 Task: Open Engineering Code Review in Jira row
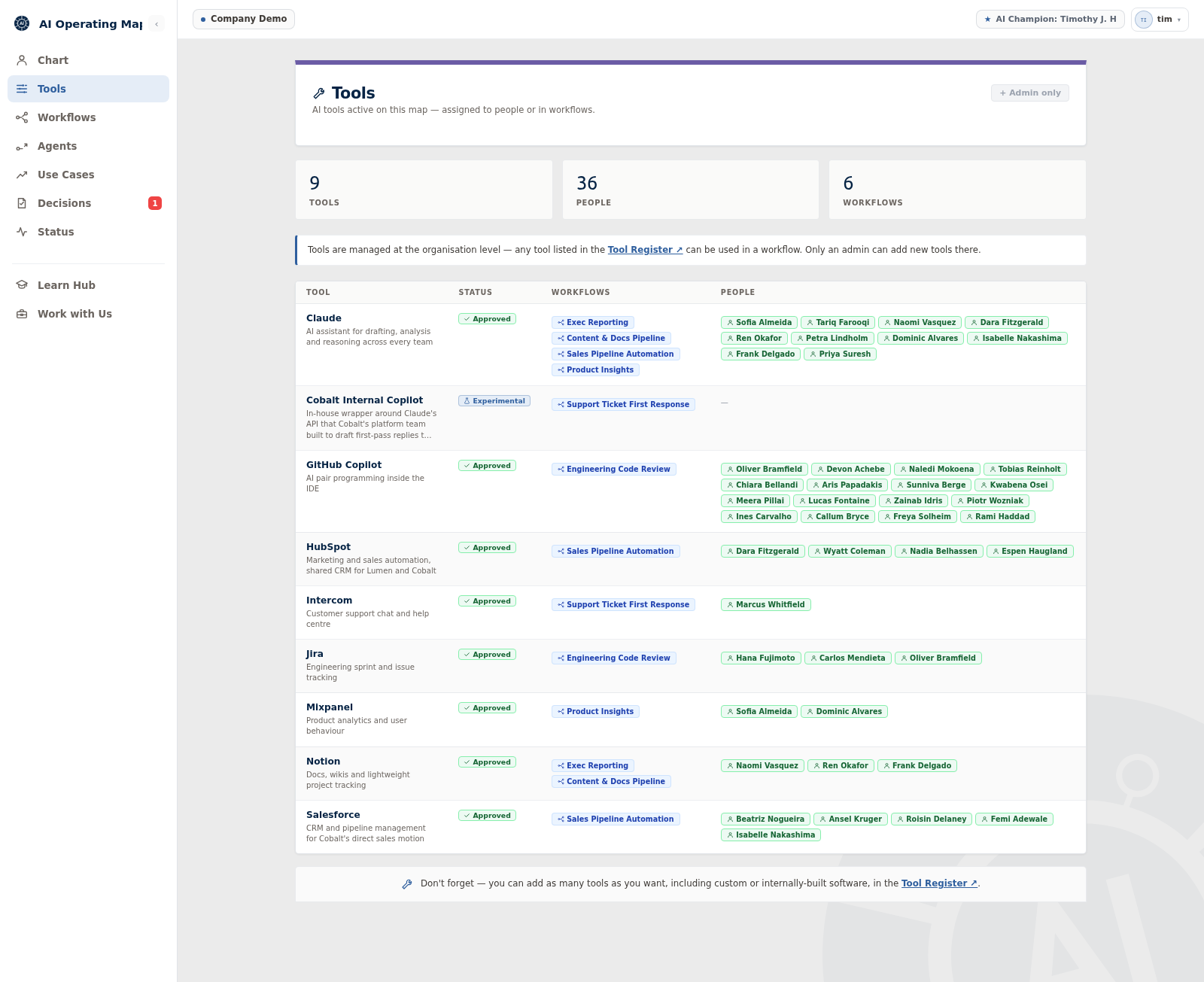(x=614, y=658)
